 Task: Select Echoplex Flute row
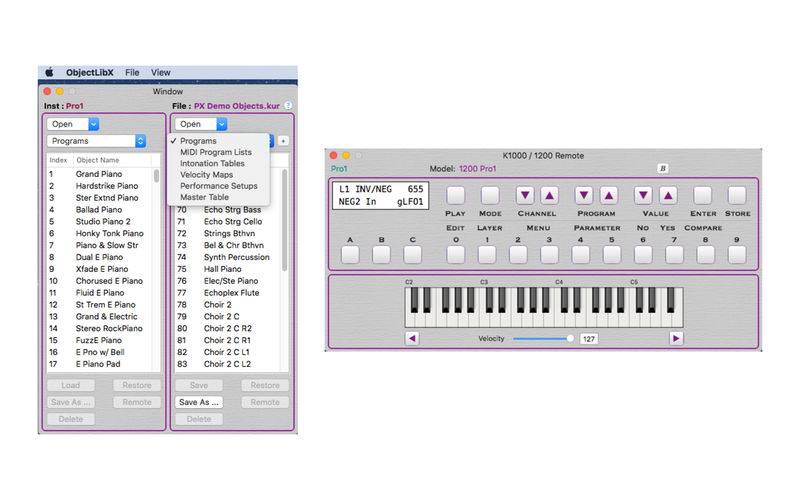(x=228, y=293)
